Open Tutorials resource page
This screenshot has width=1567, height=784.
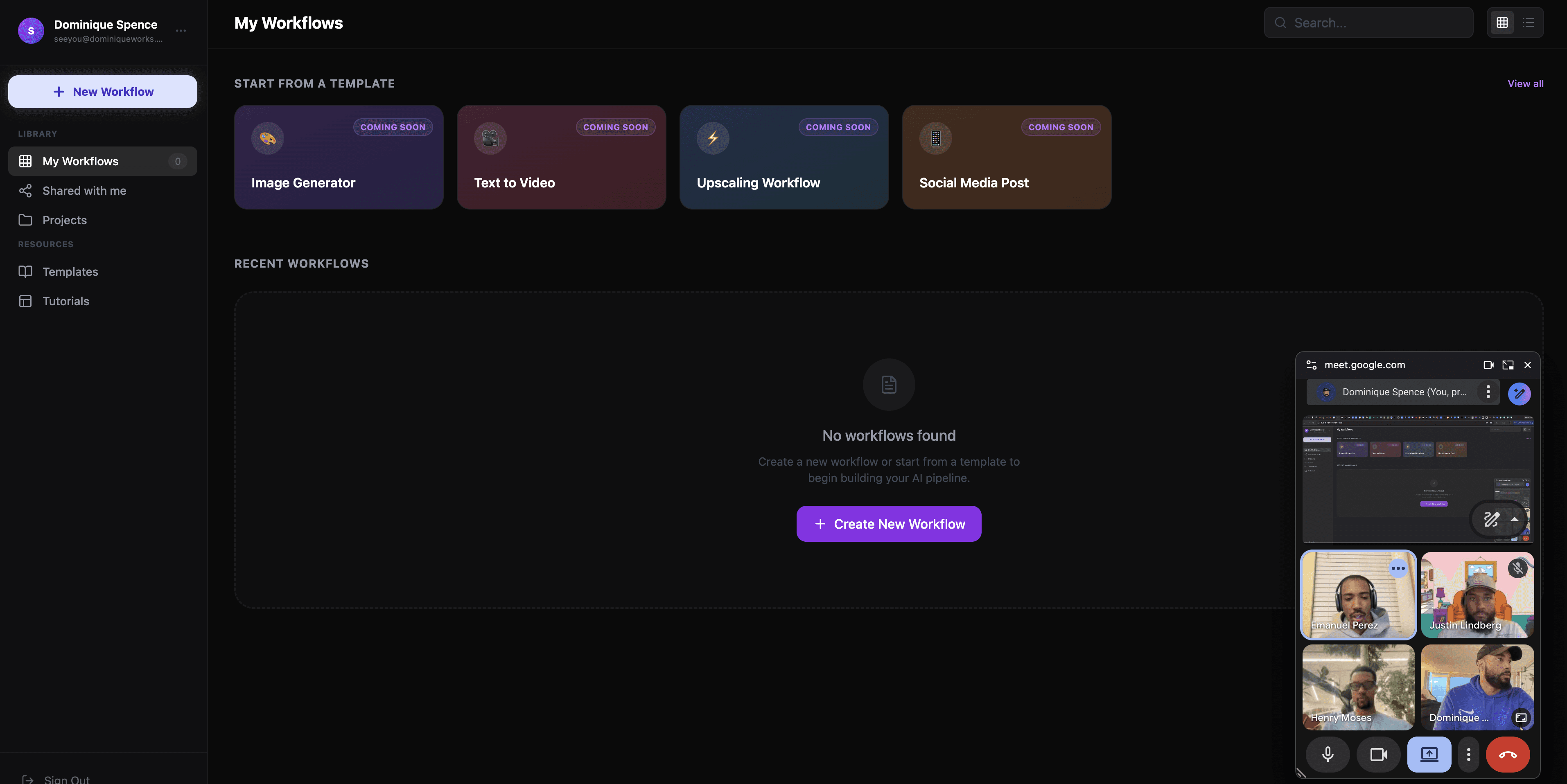coord(65,301)
